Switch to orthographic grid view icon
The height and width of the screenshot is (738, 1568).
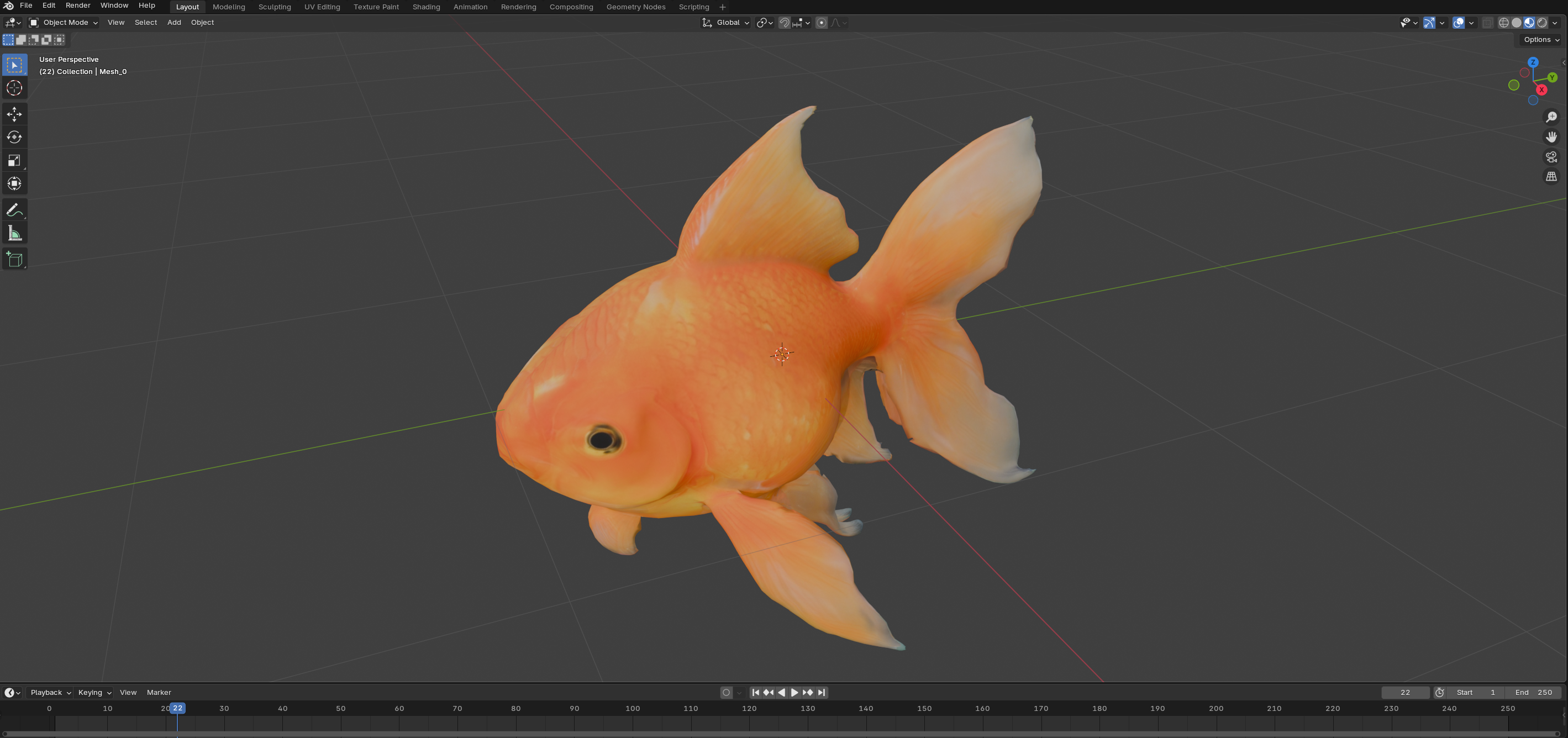1551,177
